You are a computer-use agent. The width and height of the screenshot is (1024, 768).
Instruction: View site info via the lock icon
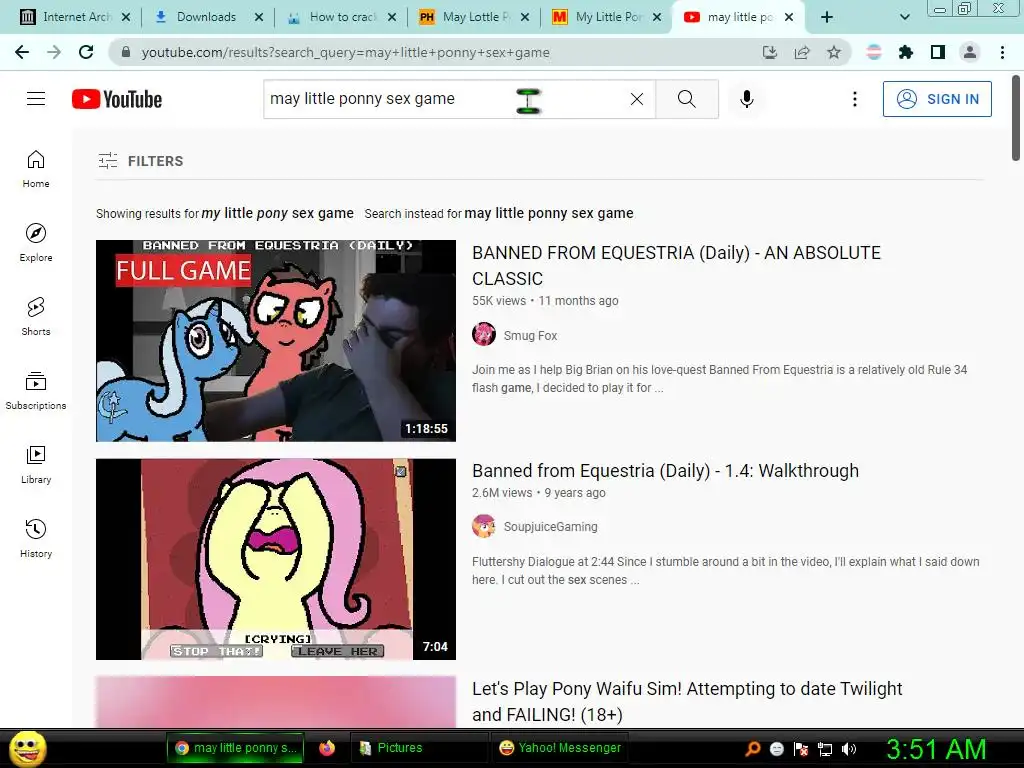pos(126,52)
